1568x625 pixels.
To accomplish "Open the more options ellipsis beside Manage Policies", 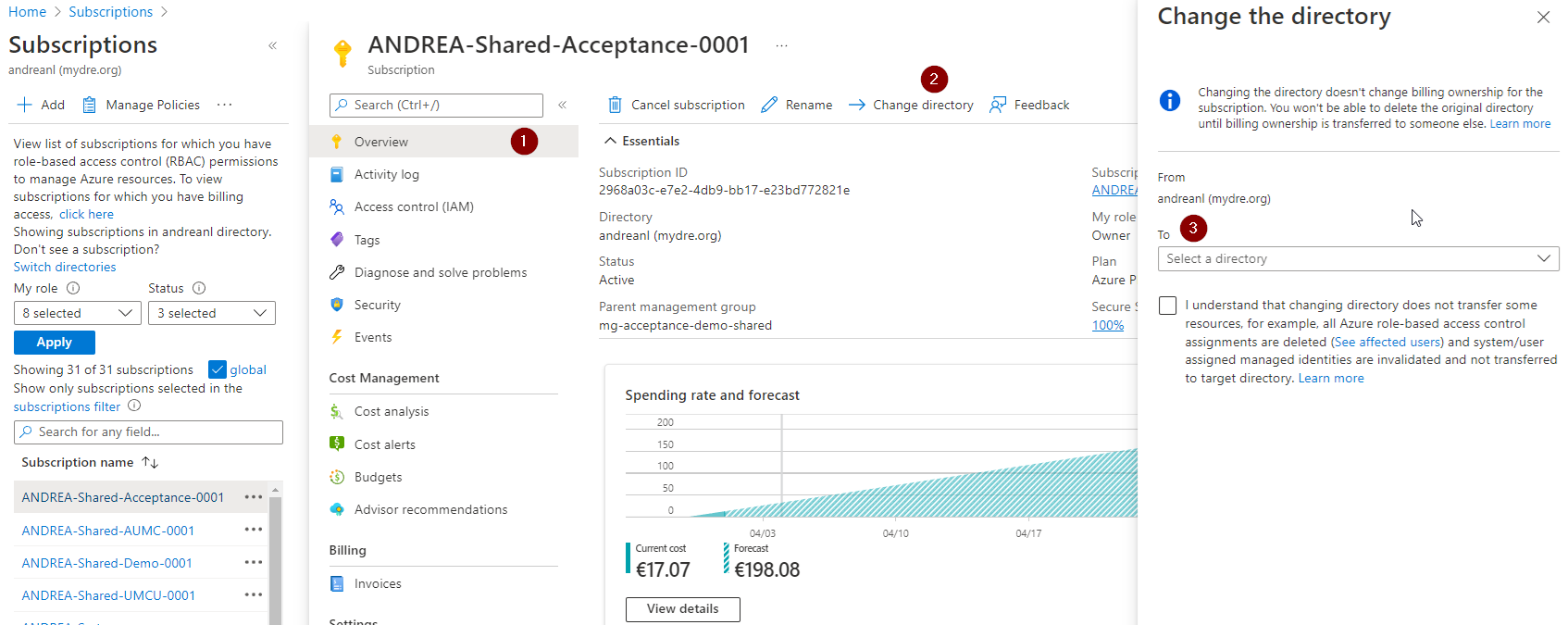I will click(x=224, y=105).
